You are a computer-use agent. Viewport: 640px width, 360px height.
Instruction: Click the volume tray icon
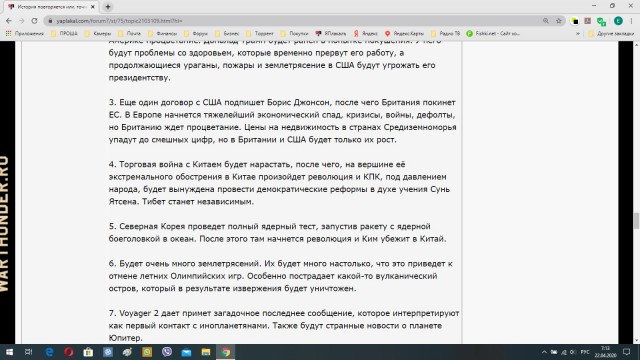(573, 352)
